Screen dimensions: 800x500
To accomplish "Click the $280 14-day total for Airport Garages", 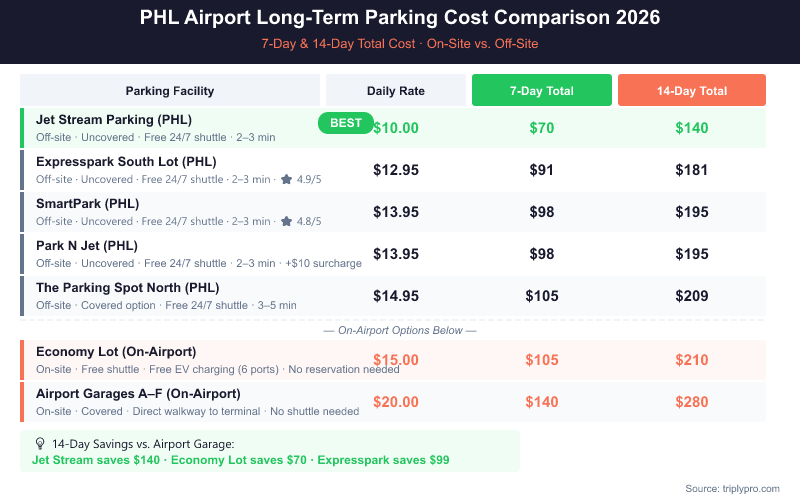I will (x=692, y=402).
